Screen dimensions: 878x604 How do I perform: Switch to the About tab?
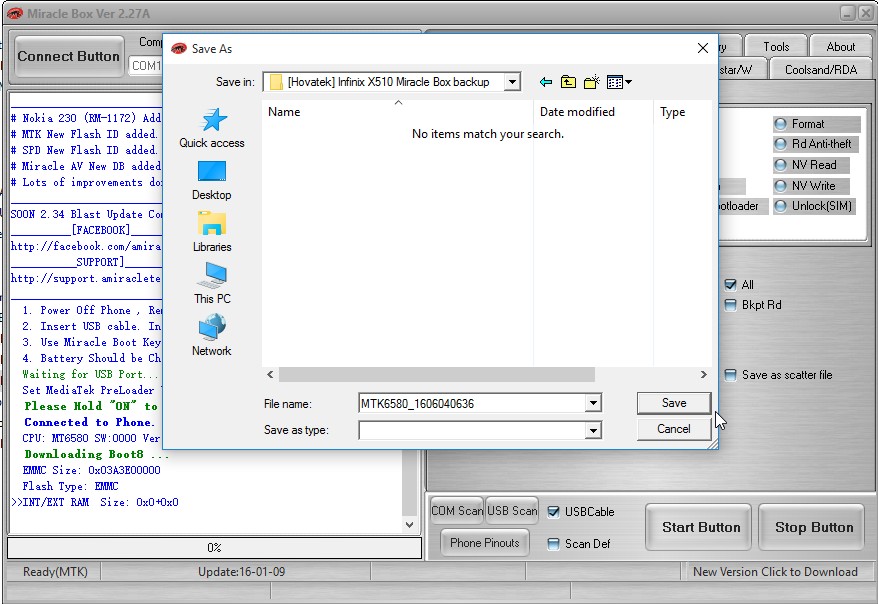[840, 47]
